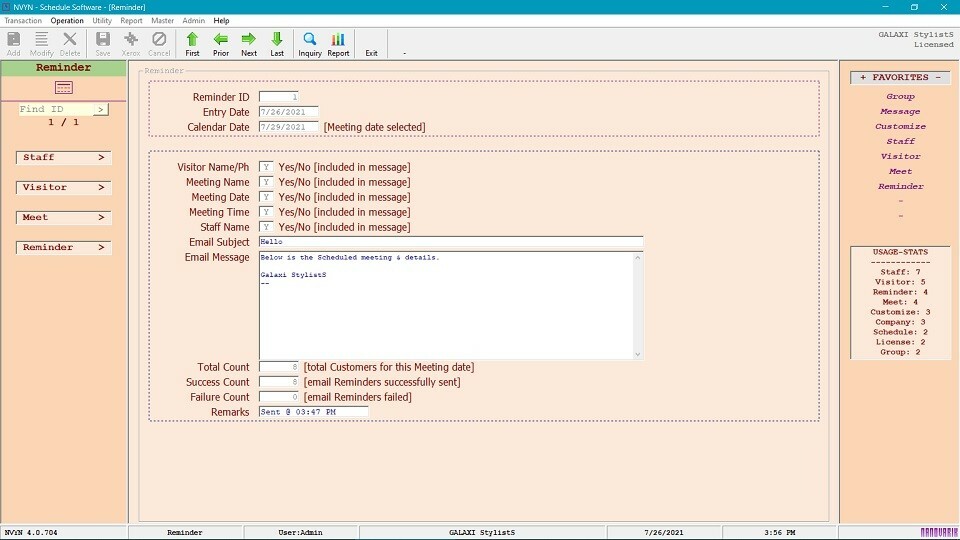
Task: Go to Next record arrow
Action: pos(249,44)
